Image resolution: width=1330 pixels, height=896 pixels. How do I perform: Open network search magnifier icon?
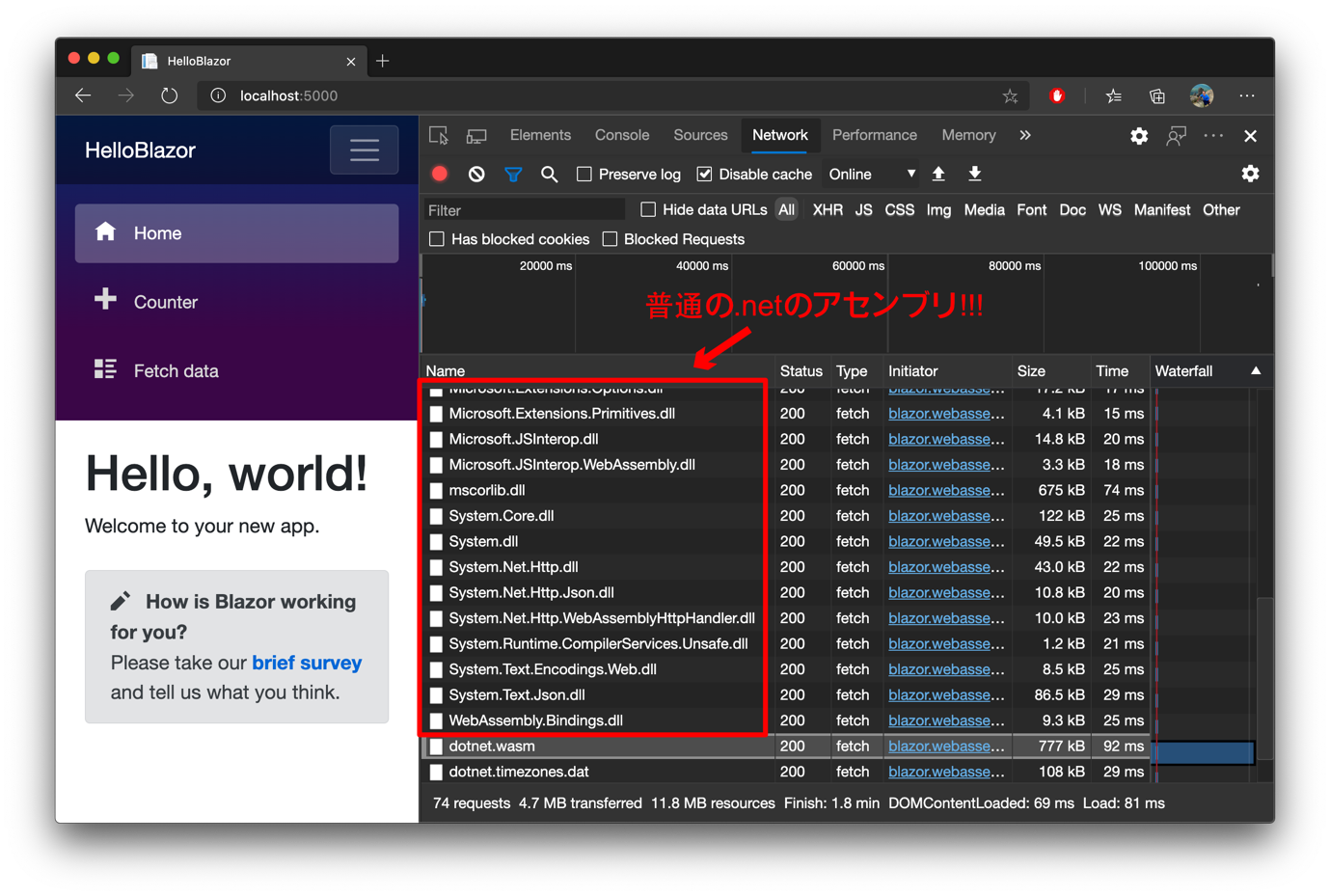click(x=549, y=175)
